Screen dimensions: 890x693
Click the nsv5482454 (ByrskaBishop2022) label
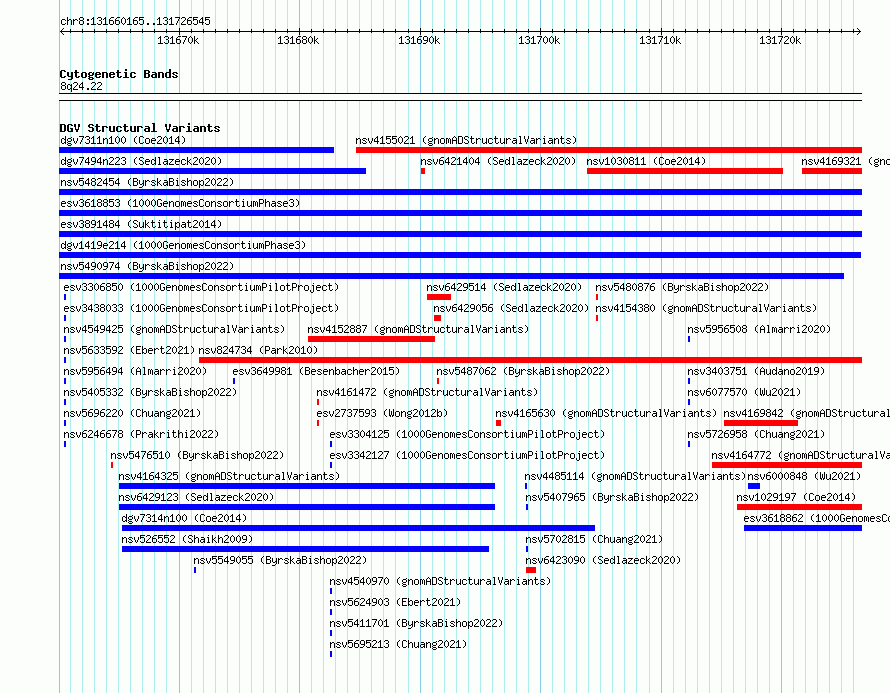147,182
